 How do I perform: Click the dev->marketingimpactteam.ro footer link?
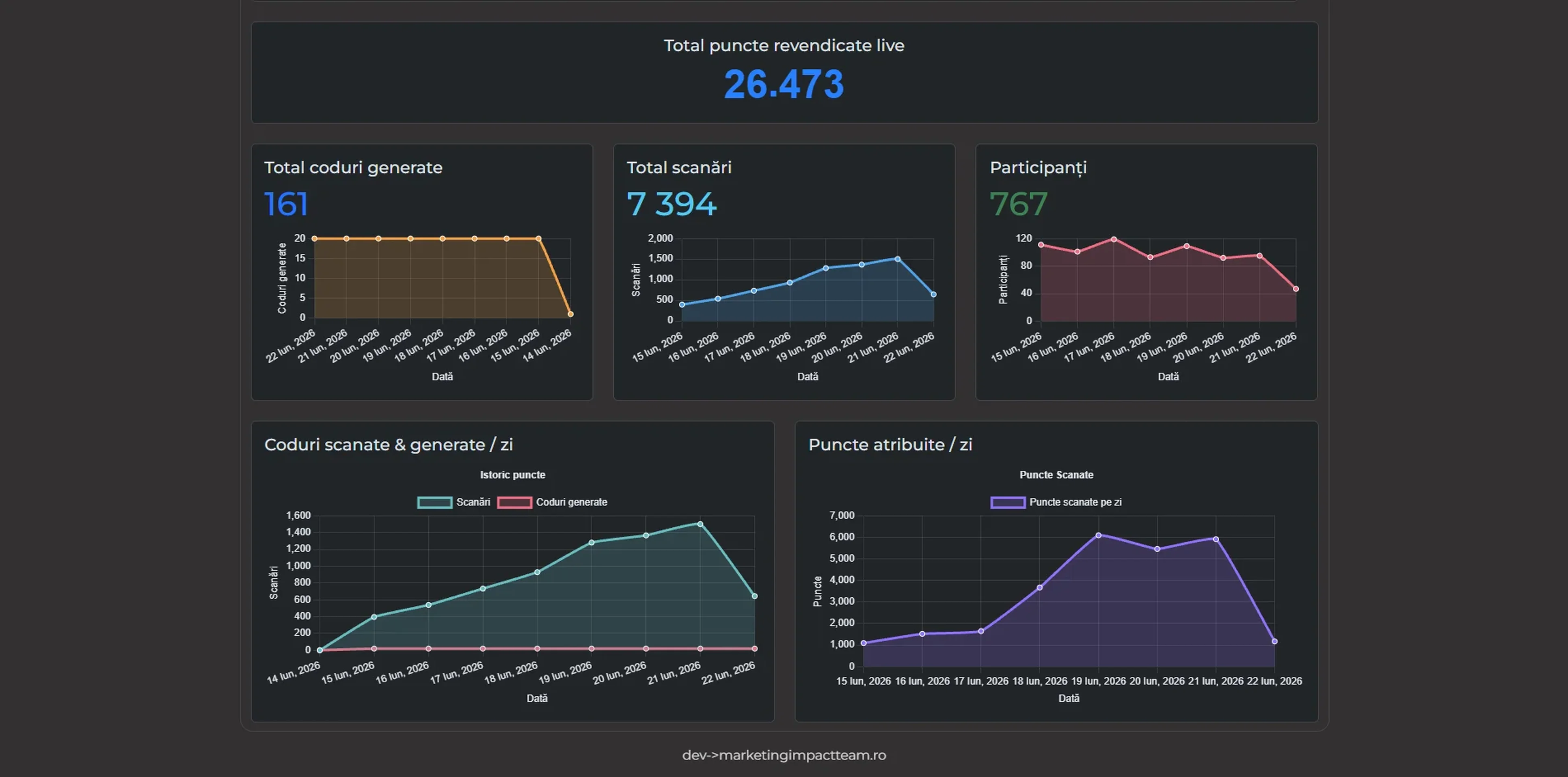(x=784, y=755)
